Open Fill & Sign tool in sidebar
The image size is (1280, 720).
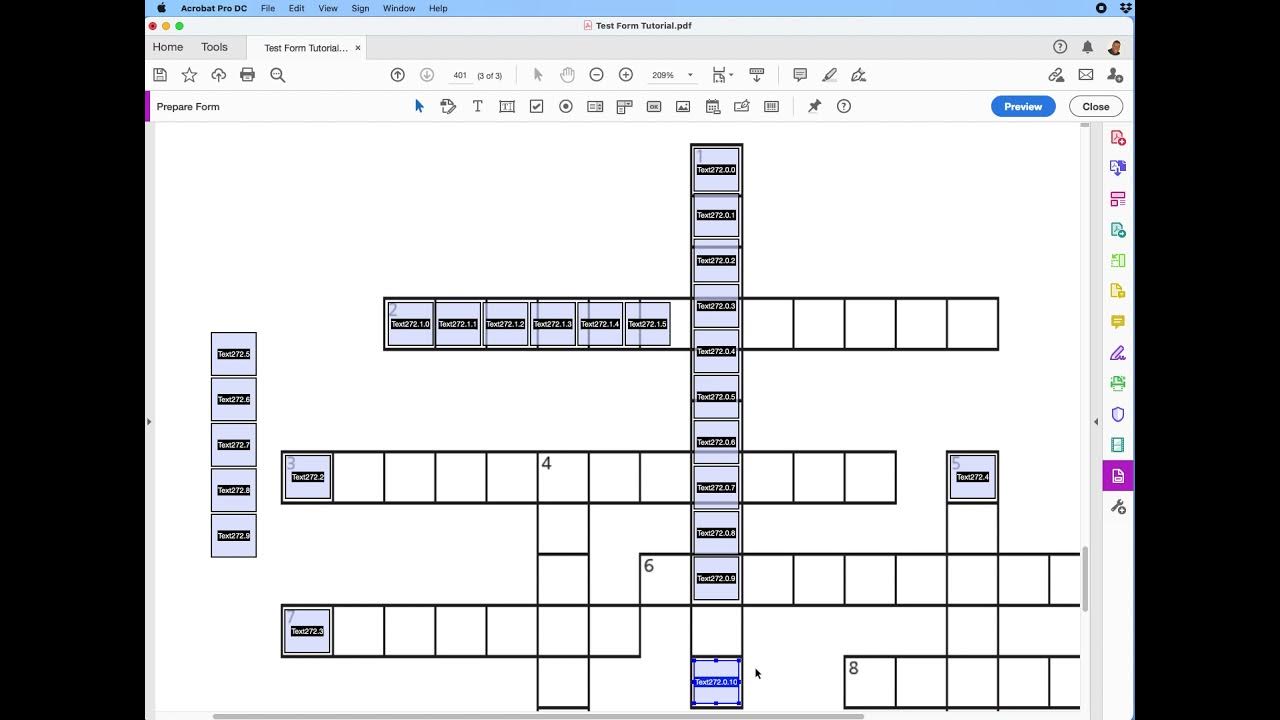[x=1118, y=353]
